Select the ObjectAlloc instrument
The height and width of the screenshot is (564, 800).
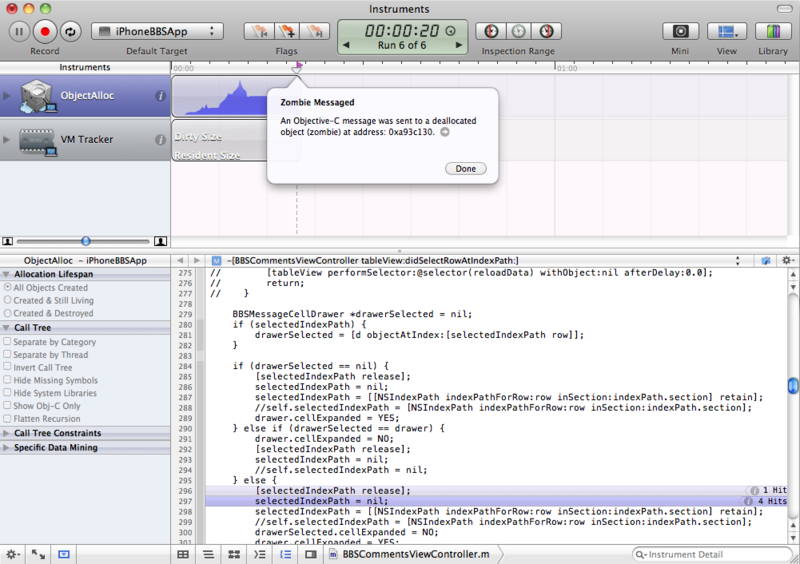coord(85,95)
